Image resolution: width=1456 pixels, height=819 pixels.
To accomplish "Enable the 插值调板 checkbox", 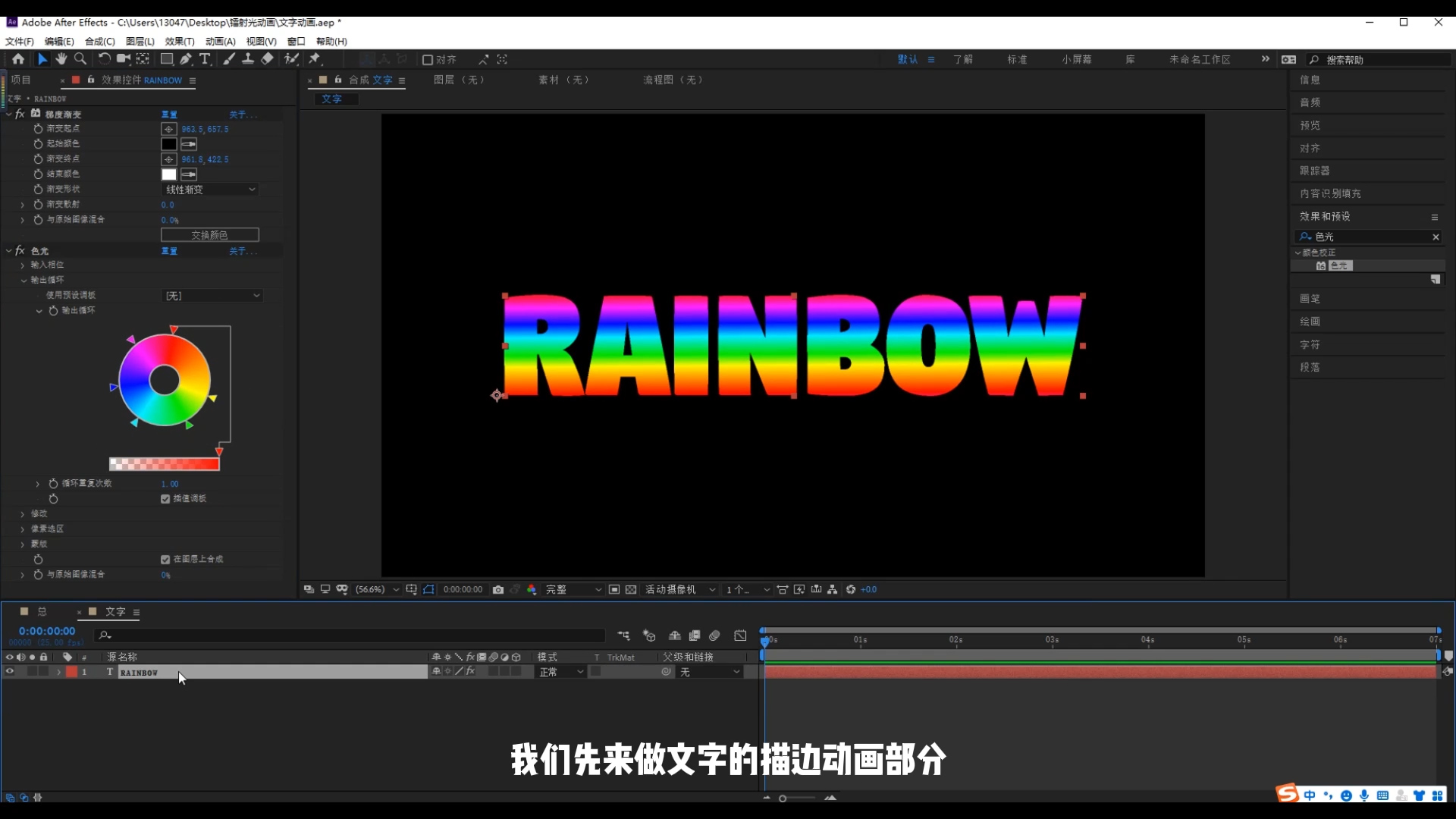I will pyautogui.click(x=165, y=499).
